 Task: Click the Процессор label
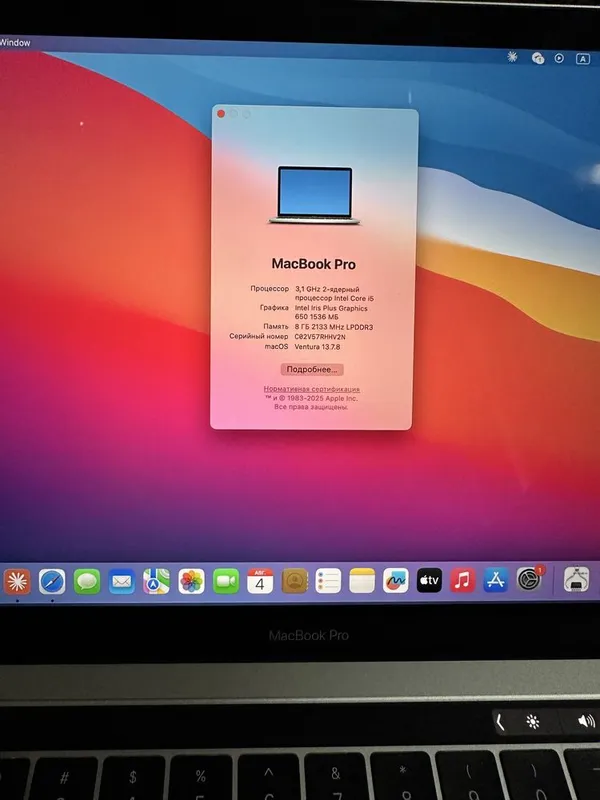(x=269, y=289)
